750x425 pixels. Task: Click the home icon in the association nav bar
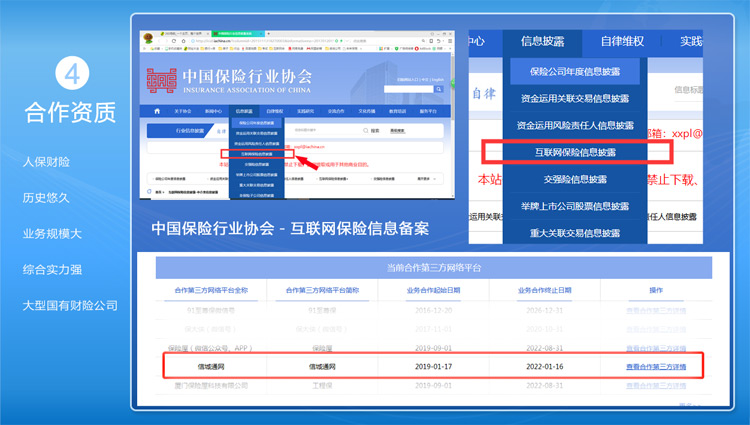pyautogui.click(x=157, y=111)
